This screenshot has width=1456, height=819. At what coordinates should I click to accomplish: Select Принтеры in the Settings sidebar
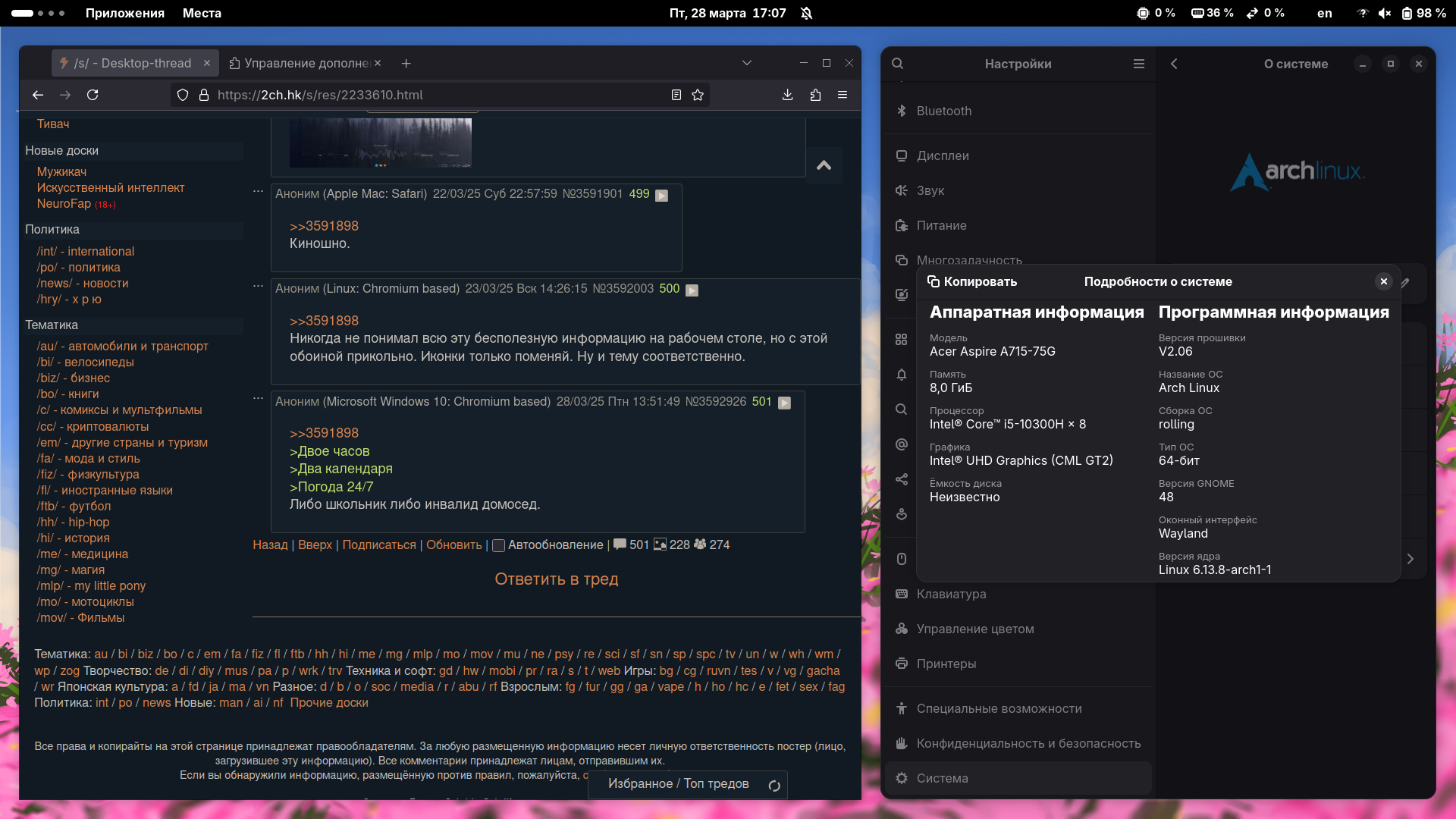click(x=1018, y=664)
